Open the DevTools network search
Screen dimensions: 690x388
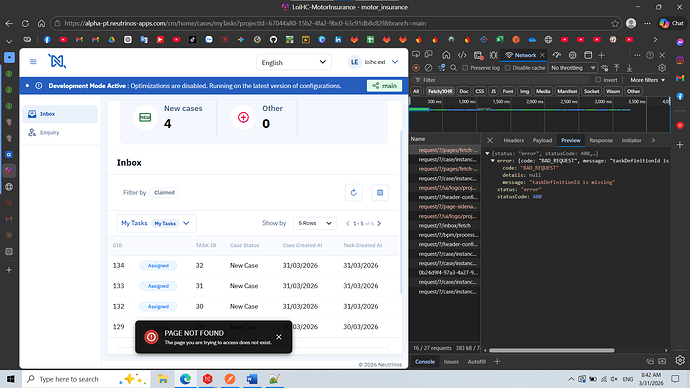click(454, 68)
